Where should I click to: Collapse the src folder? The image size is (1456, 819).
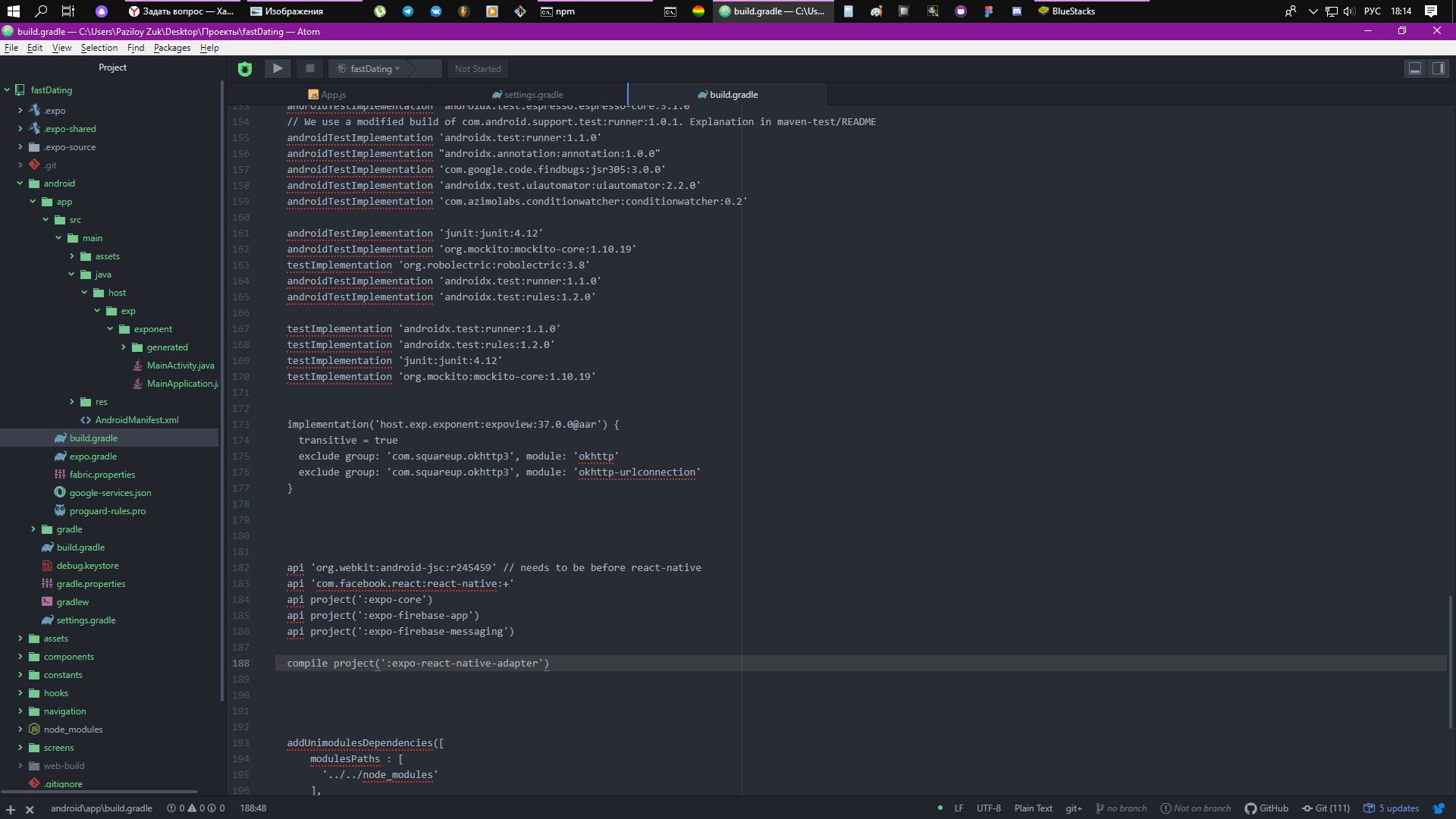click(45, 220)
